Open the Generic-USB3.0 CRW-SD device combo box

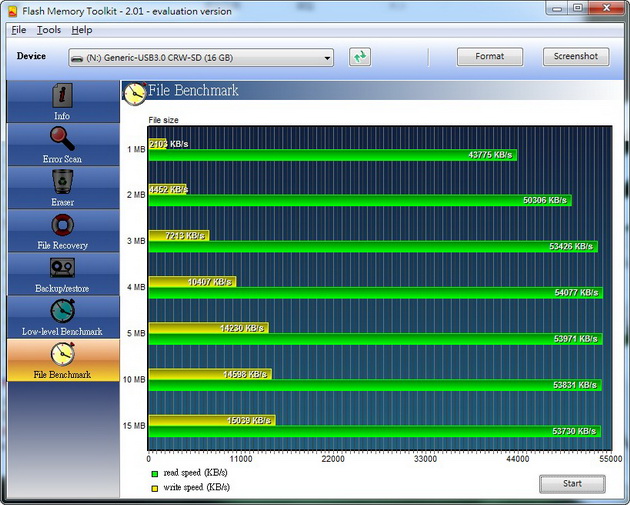click(x=200, y=58)
